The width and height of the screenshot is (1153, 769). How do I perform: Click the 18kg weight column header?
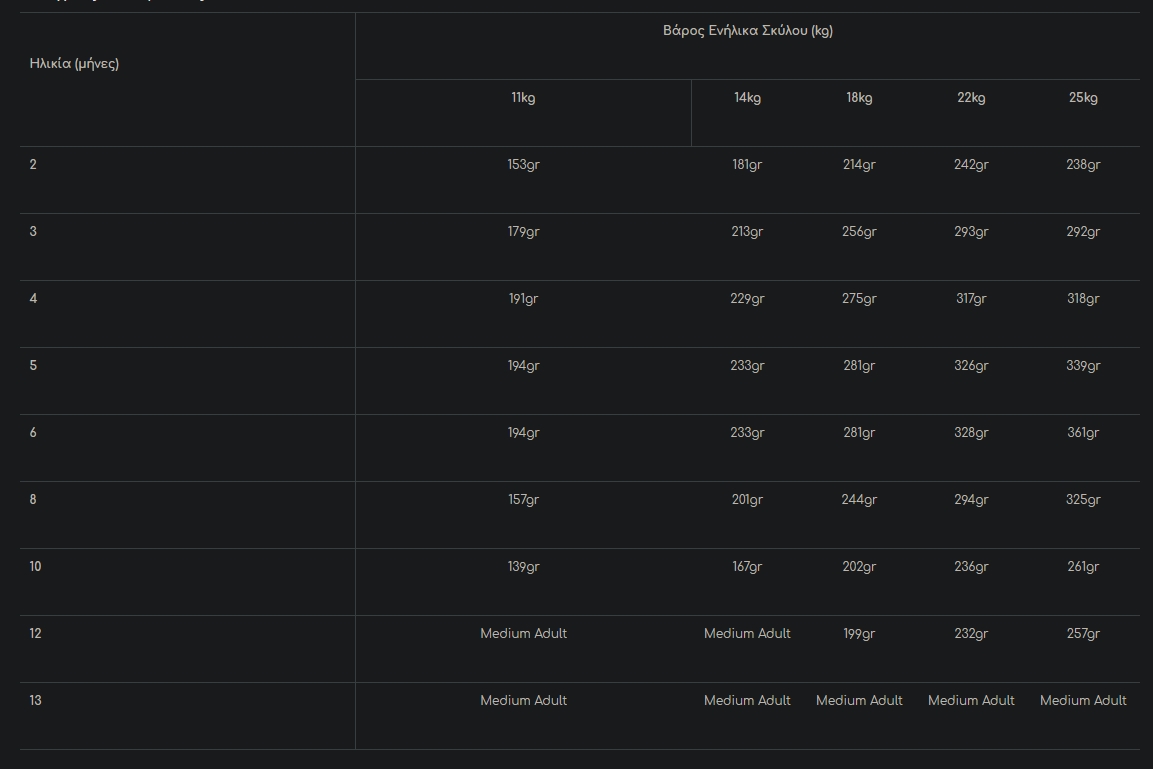click(x=859, y=98)
